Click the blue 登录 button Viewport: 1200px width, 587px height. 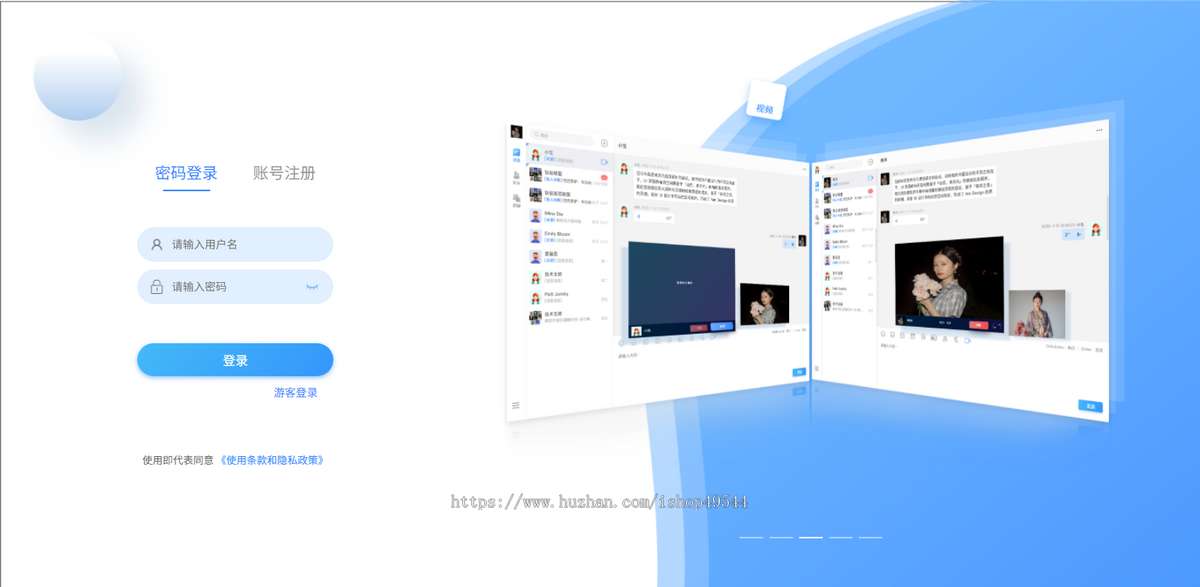[235, 360]
